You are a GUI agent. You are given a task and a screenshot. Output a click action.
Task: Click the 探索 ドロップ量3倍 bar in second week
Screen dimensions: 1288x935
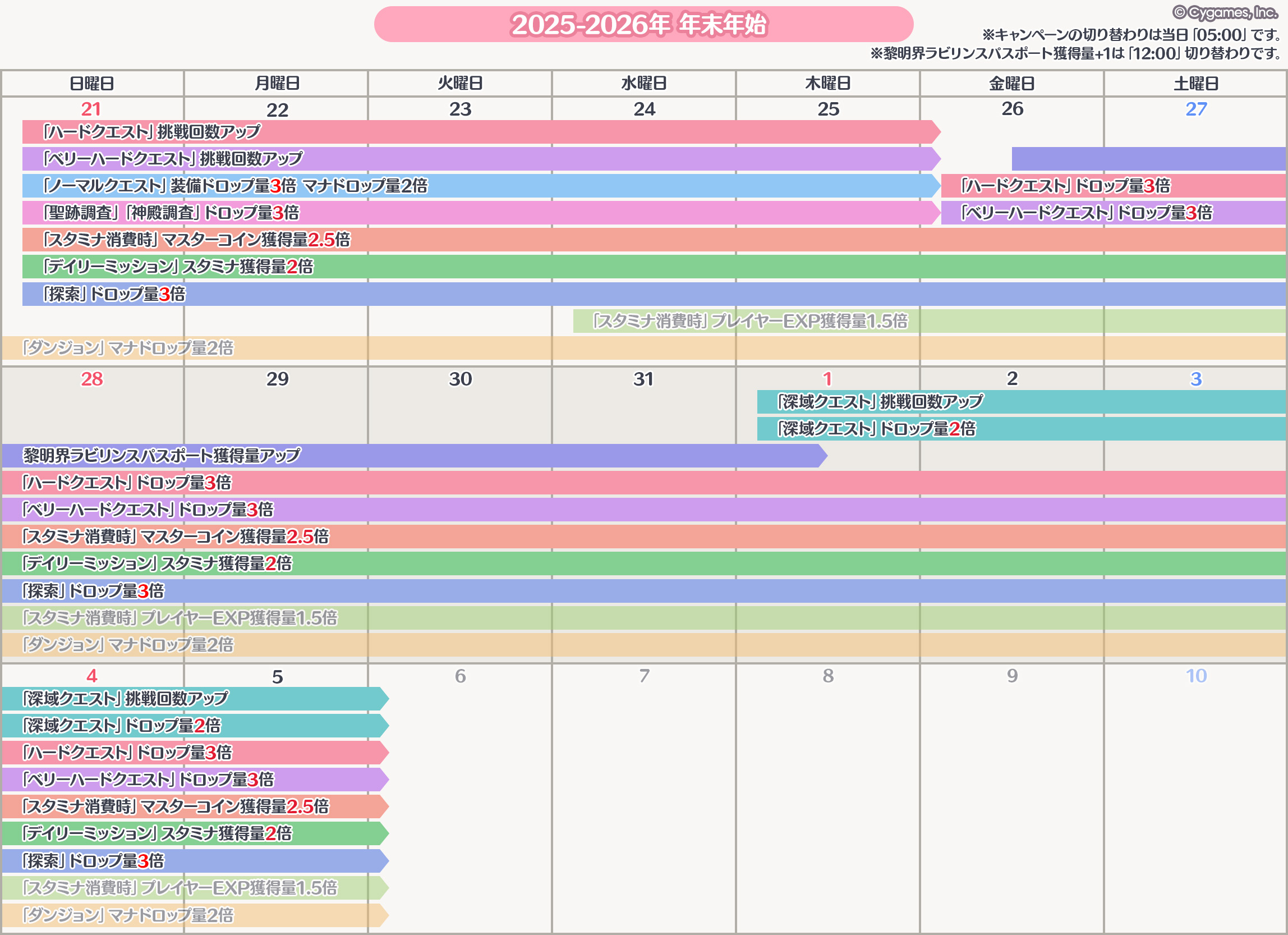click(94, 591)
